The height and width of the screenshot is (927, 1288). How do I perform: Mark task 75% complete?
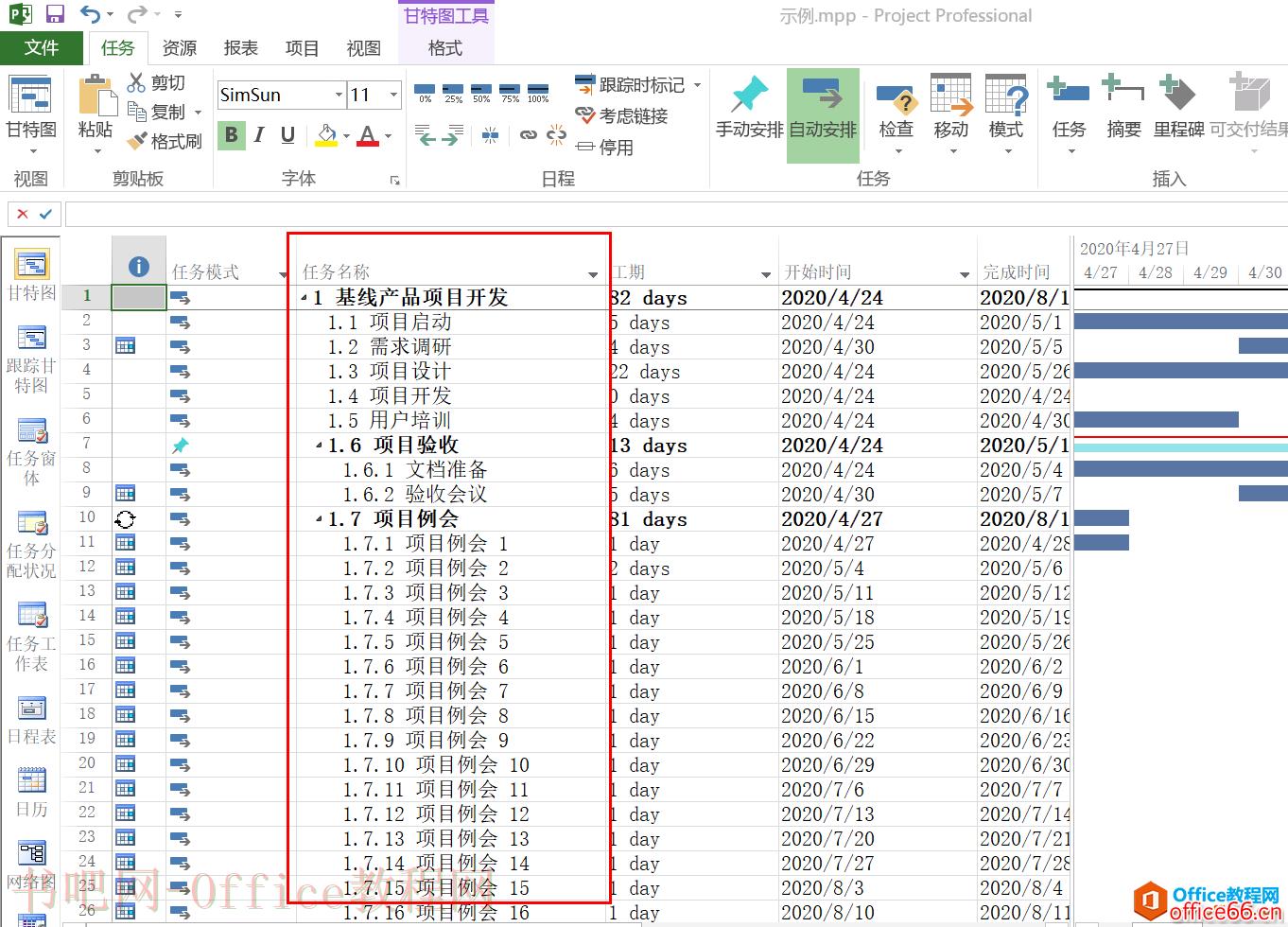click(x=510, y=93)
